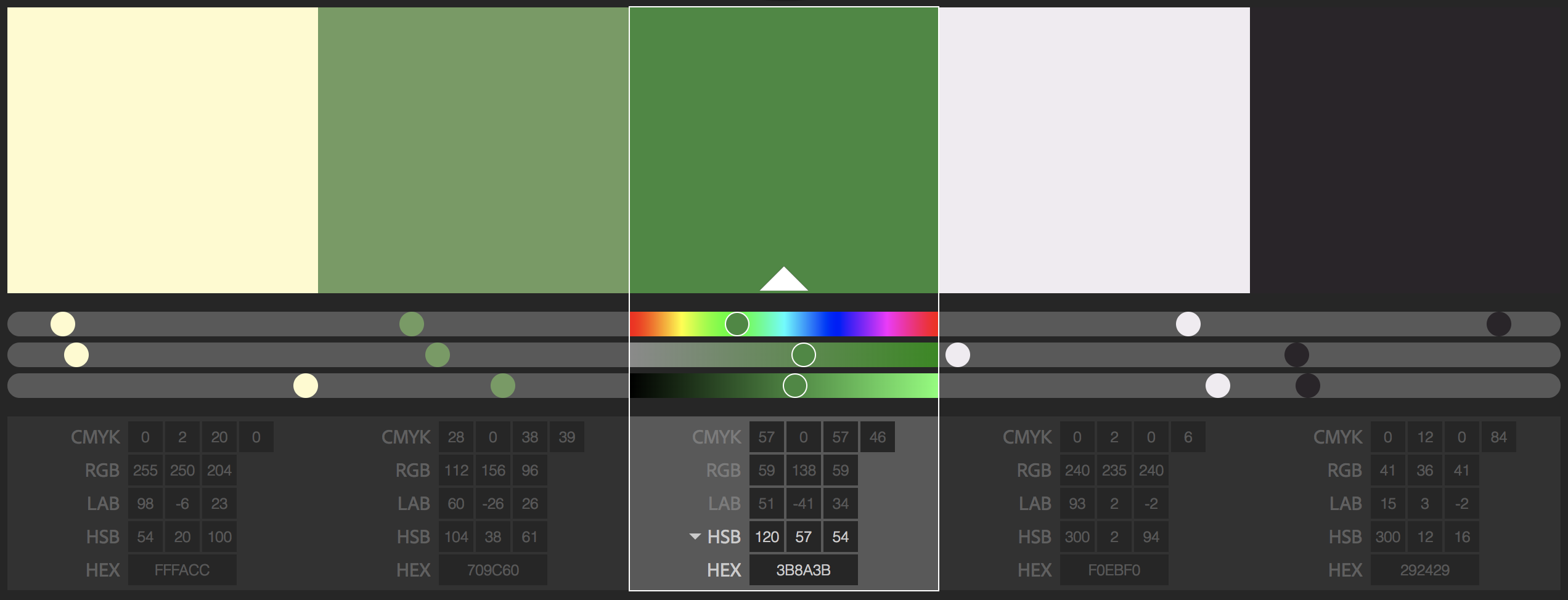
Task: Click the brightness slider handle of green color
Action: 795,386
